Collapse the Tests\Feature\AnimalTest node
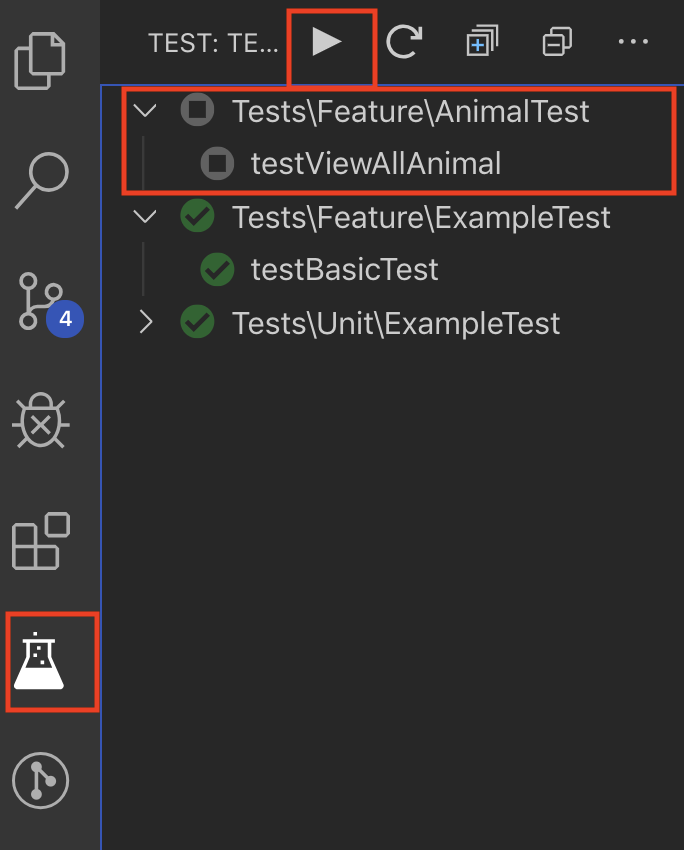 click(x=146, y=110)
